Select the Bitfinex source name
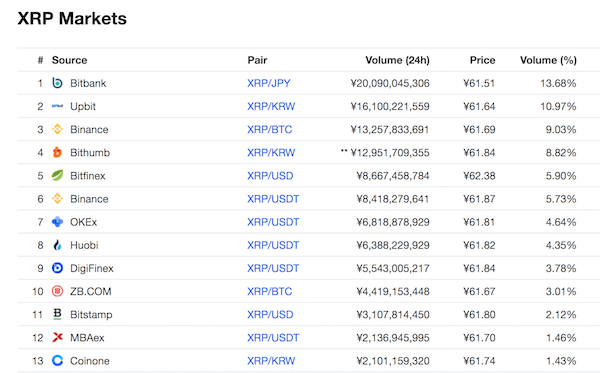The width and height of the screenshot is (600, 373). coord(88,176)
